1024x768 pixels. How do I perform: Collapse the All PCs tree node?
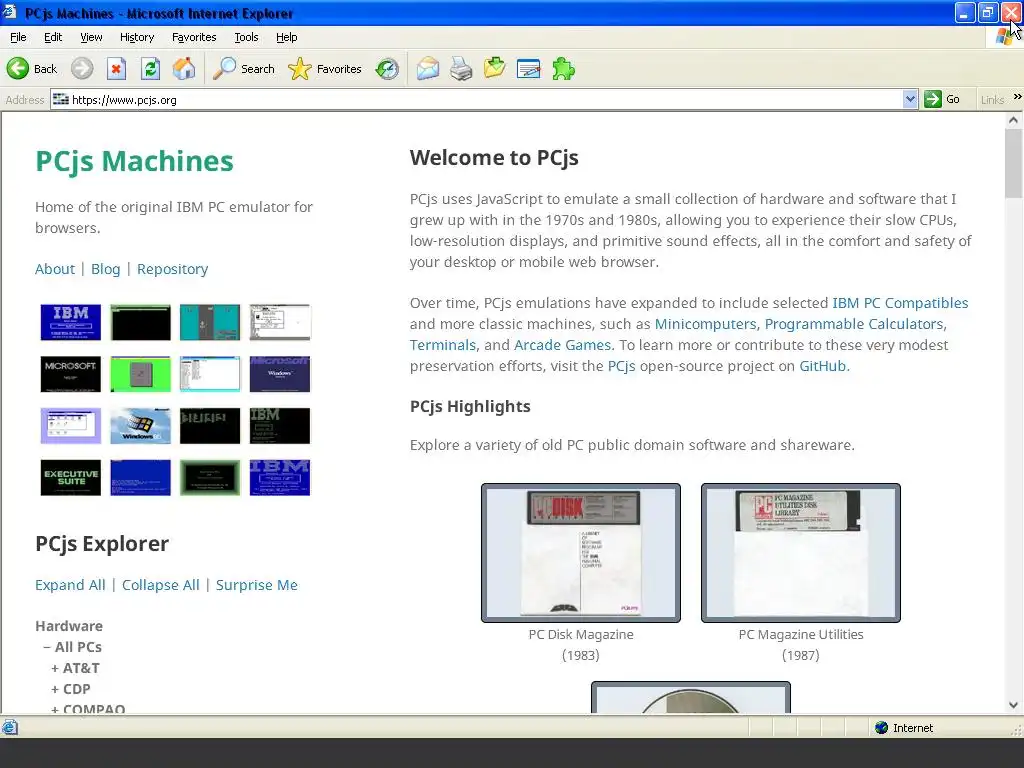pos(48,647)
